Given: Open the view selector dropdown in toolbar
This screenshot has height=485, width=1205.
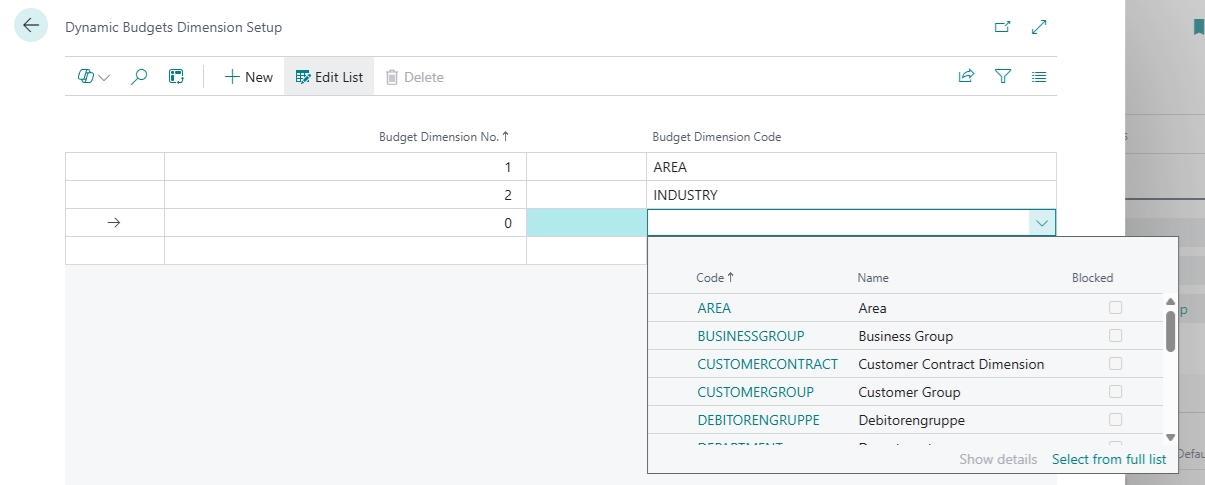Looking at the screenshot, I should click(x=94, y=77).
